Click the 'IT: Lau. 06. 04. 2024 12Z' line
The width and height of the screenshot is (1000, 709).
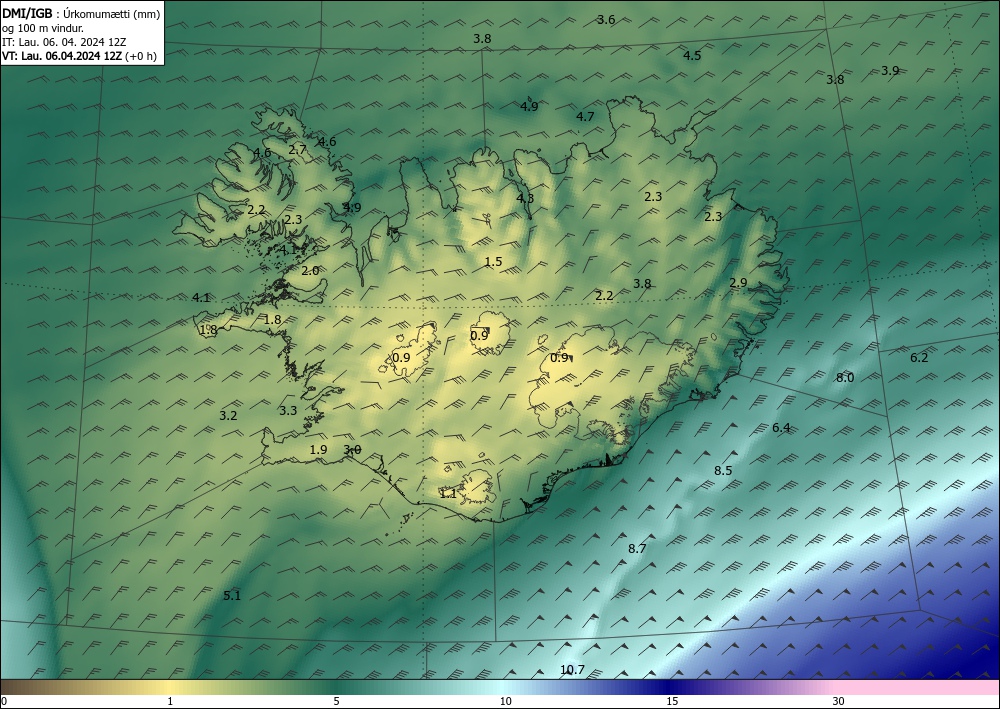click(x=64, y=42)
